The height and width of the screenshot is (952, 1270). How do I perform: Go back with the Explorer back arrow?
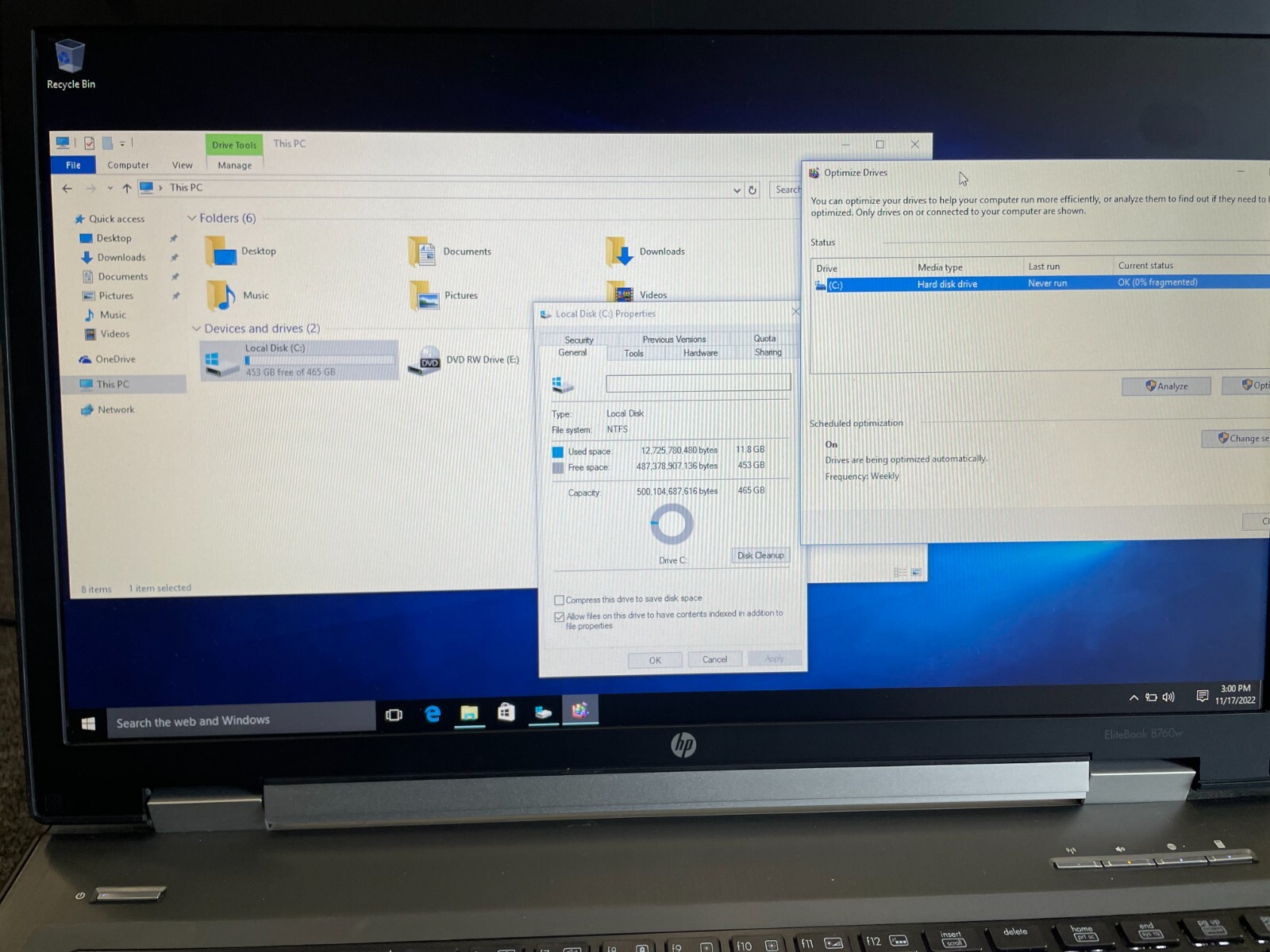click(67, 188)
